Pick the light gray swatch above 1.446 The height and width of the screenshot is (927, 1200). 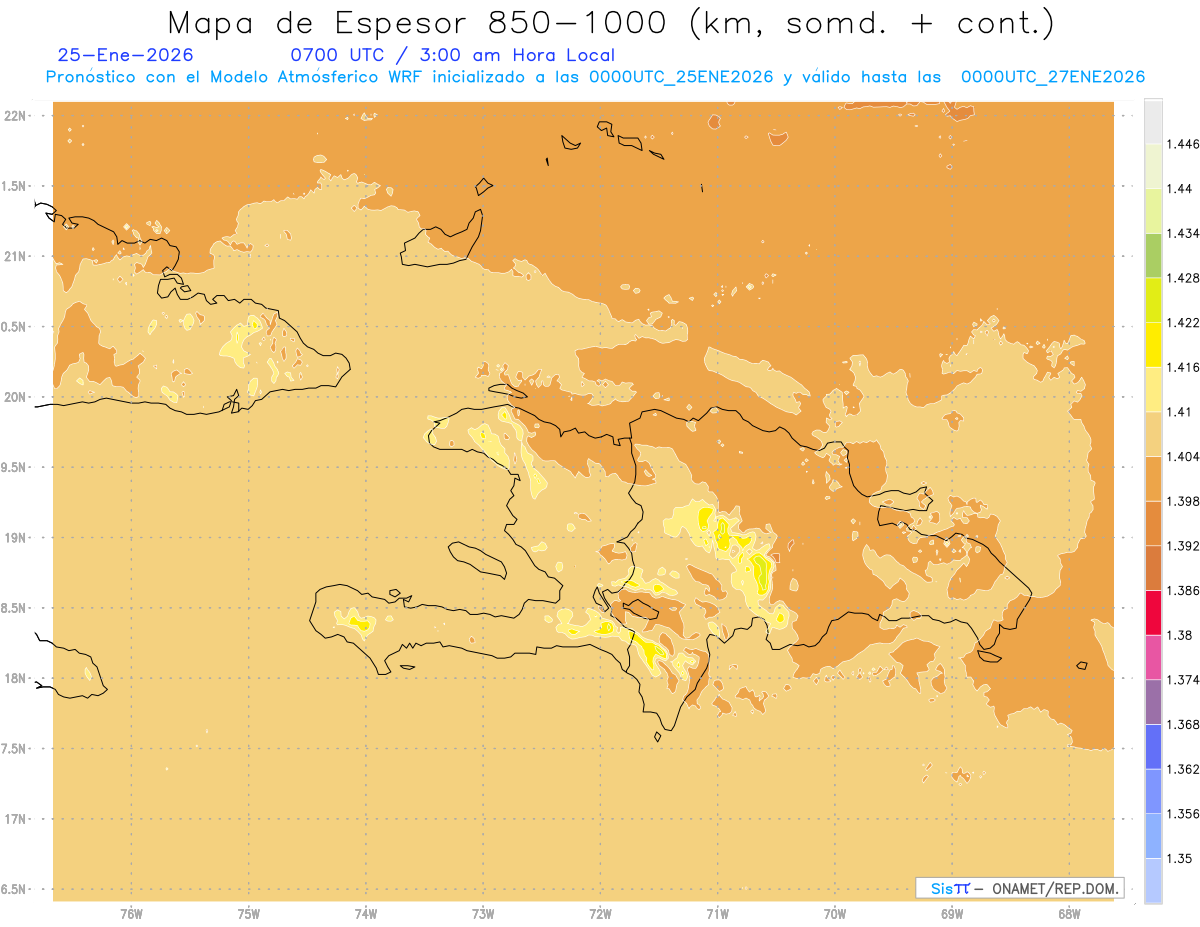click(1153, 122)
